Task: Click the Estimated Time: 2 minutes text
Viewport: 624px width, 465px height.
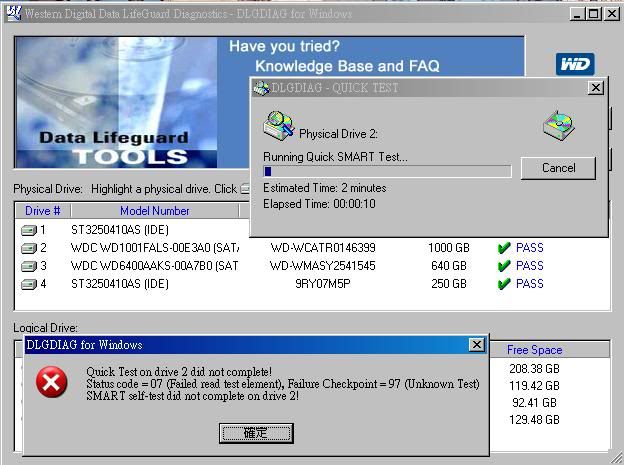Action: (x=325, y=188)
